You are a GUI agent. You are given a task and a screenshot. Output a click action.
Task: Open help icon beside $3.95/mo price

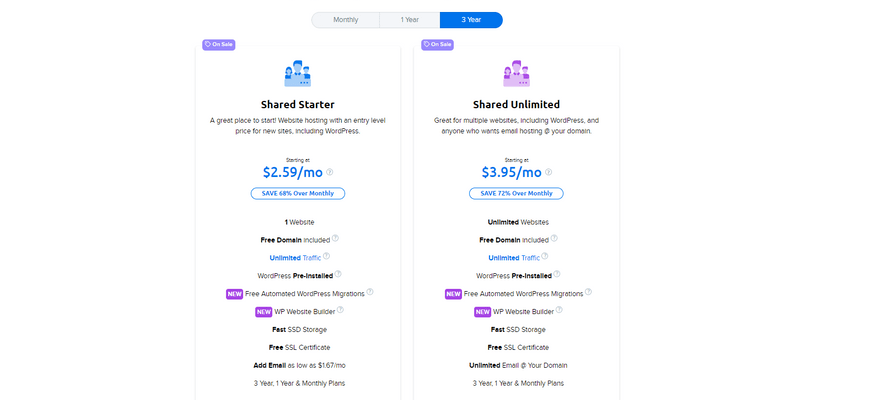point(548,172)
